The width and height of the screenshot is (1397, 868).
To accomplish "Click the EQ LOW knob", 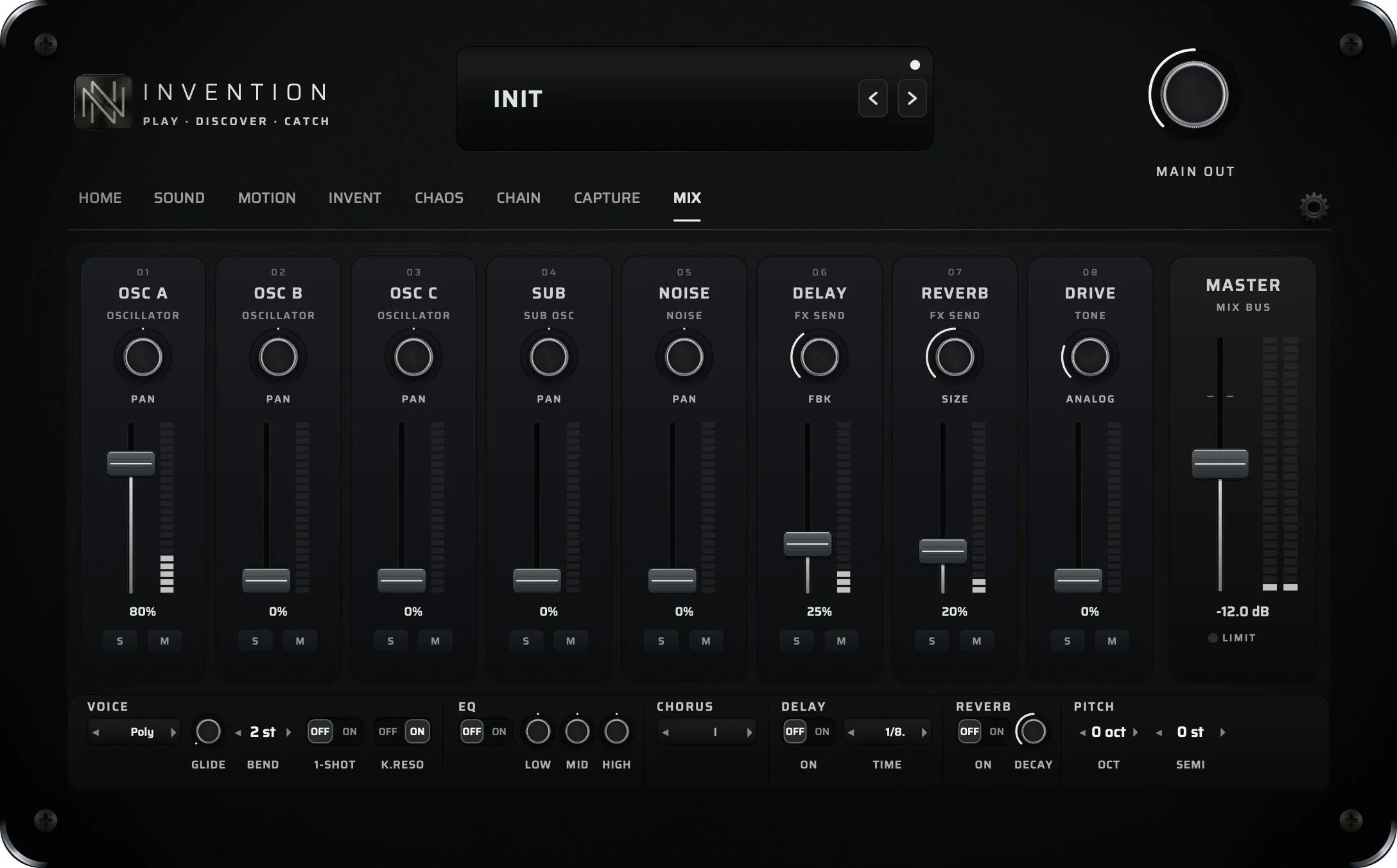I will (538, 731).
